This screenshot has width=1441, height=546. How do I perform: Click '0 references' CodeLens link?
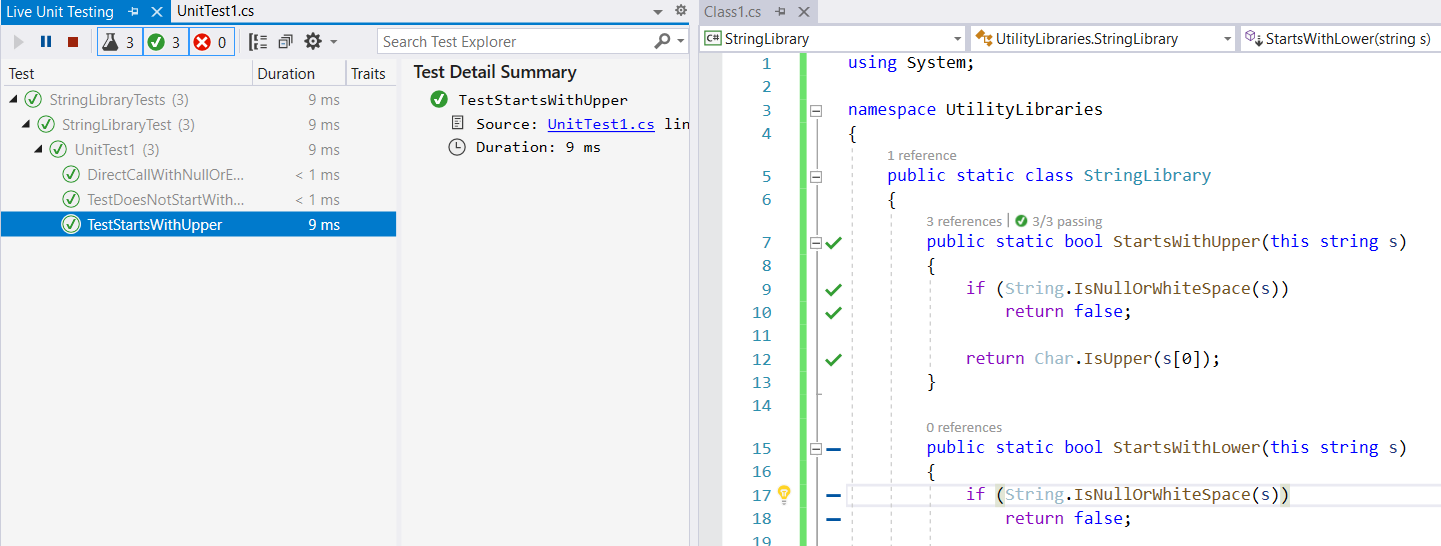(x=964, y=427)
